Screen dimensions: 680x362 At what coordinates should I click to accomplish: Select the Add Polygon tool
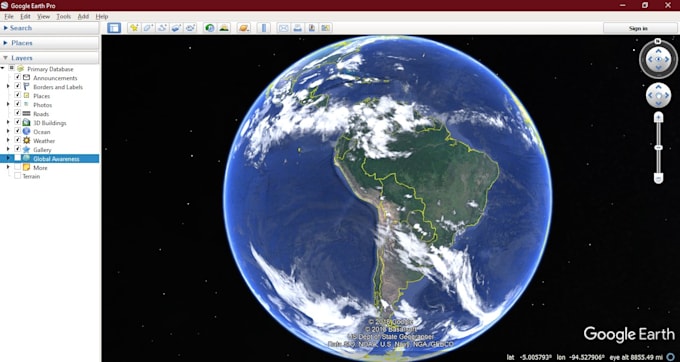click(148, 28)
